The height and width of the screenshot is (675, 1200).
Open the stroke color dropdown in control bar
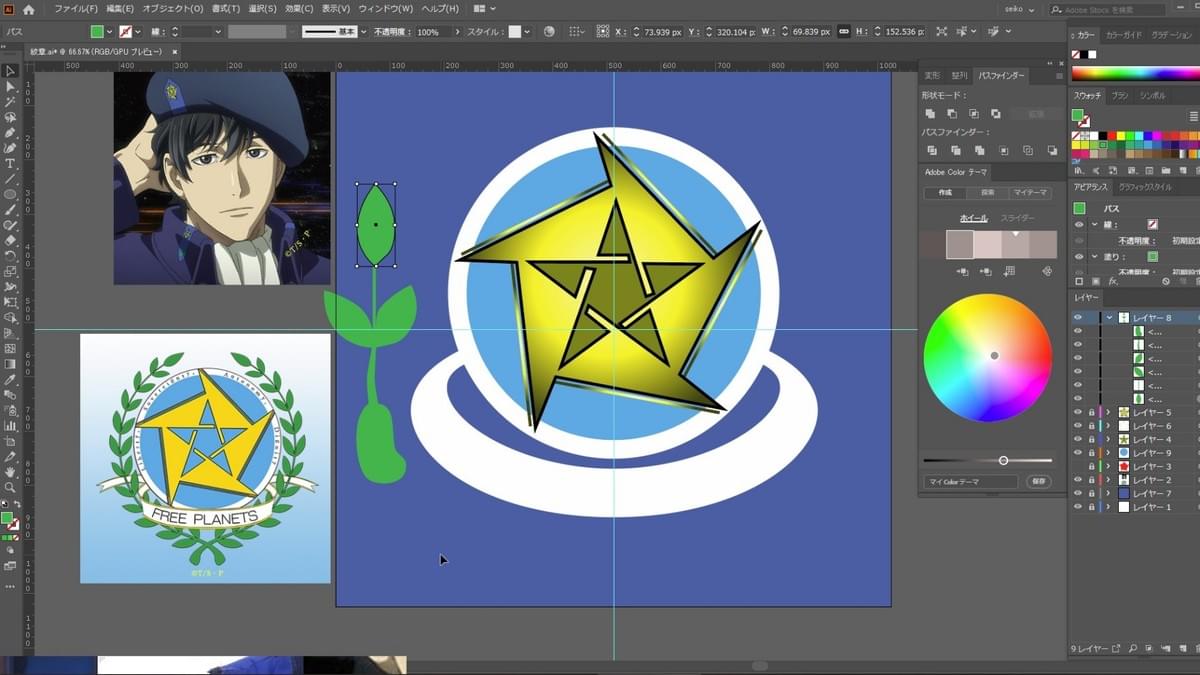[138, 32]
